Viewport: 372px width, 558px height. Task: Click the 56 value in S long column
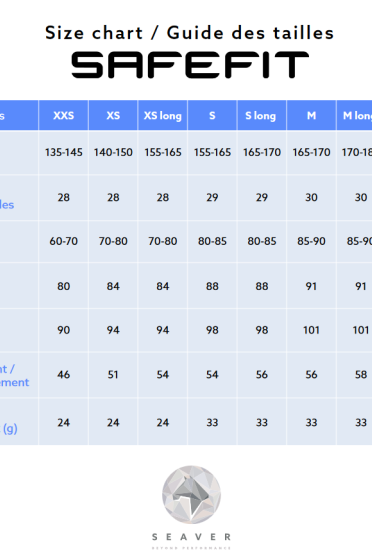coord(262,375)
